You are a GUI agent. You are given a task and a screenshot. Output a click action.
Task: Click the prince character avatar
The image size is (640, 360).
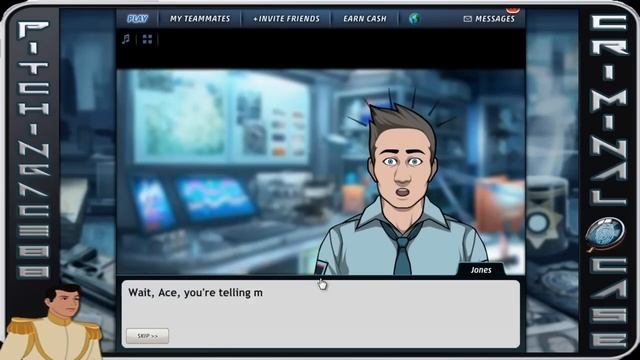(x=52, y=322)
